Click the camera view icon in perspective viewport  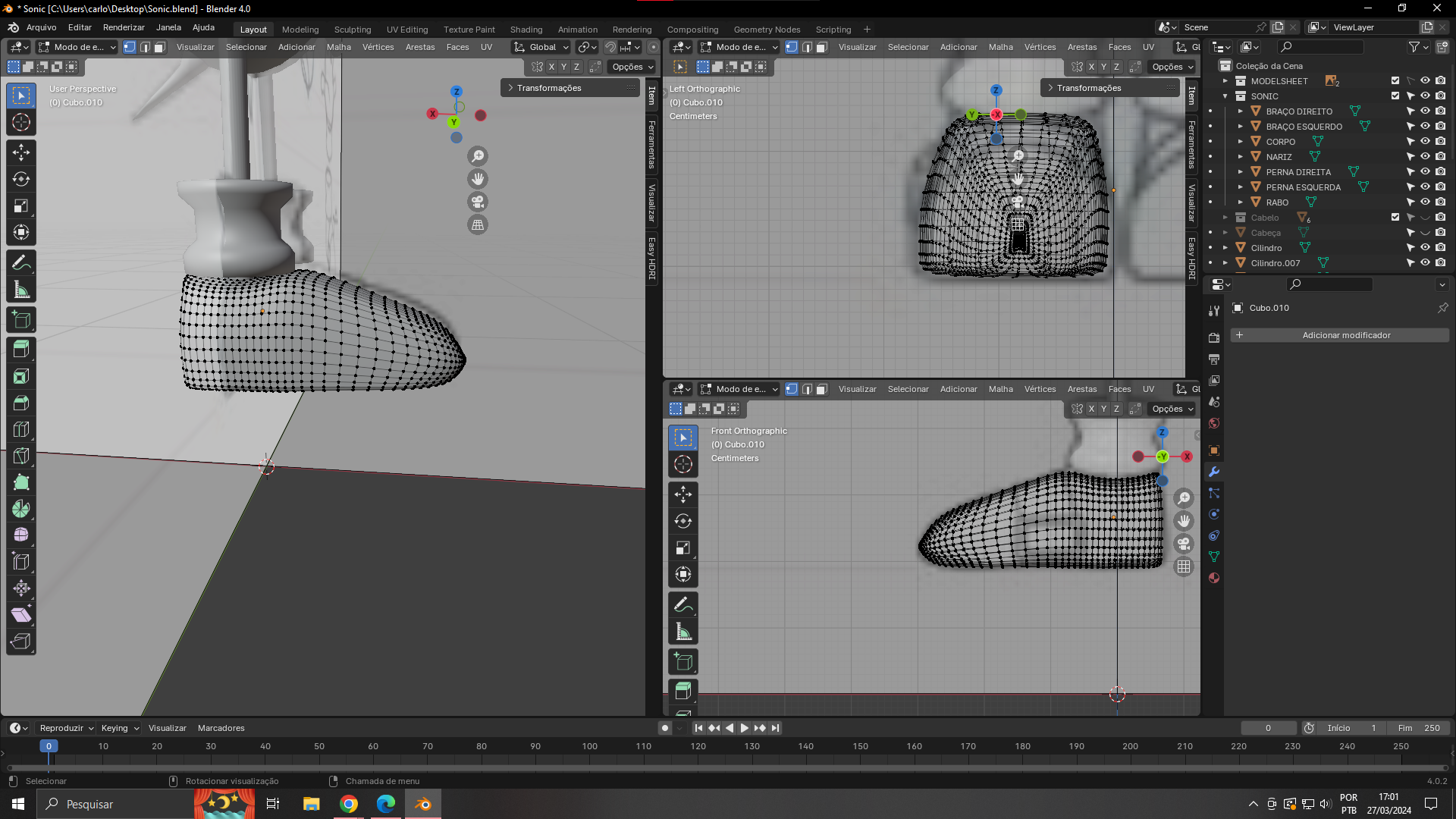coord(478,202)
